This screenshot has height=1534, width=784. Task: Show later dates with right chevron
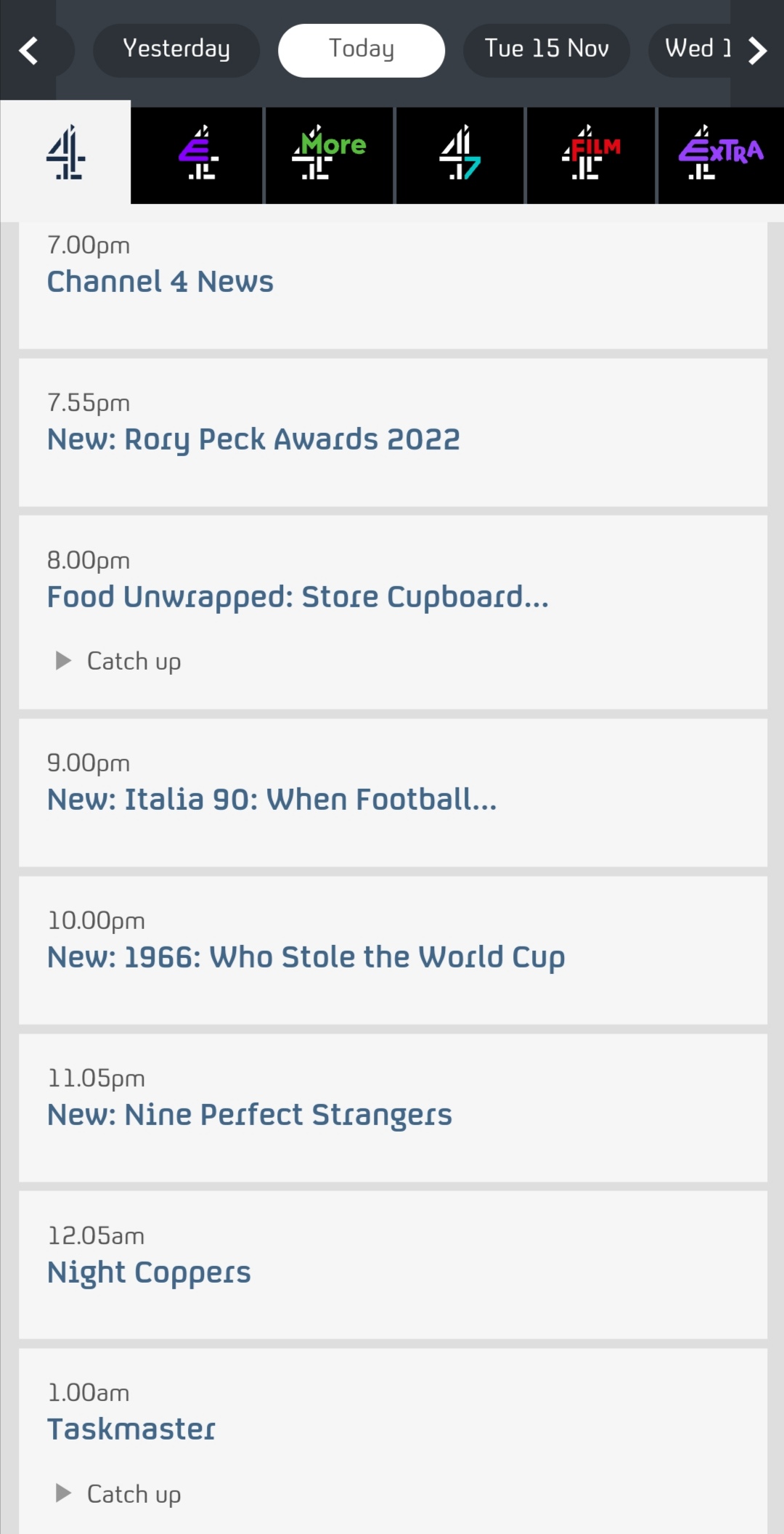[757, 51]
